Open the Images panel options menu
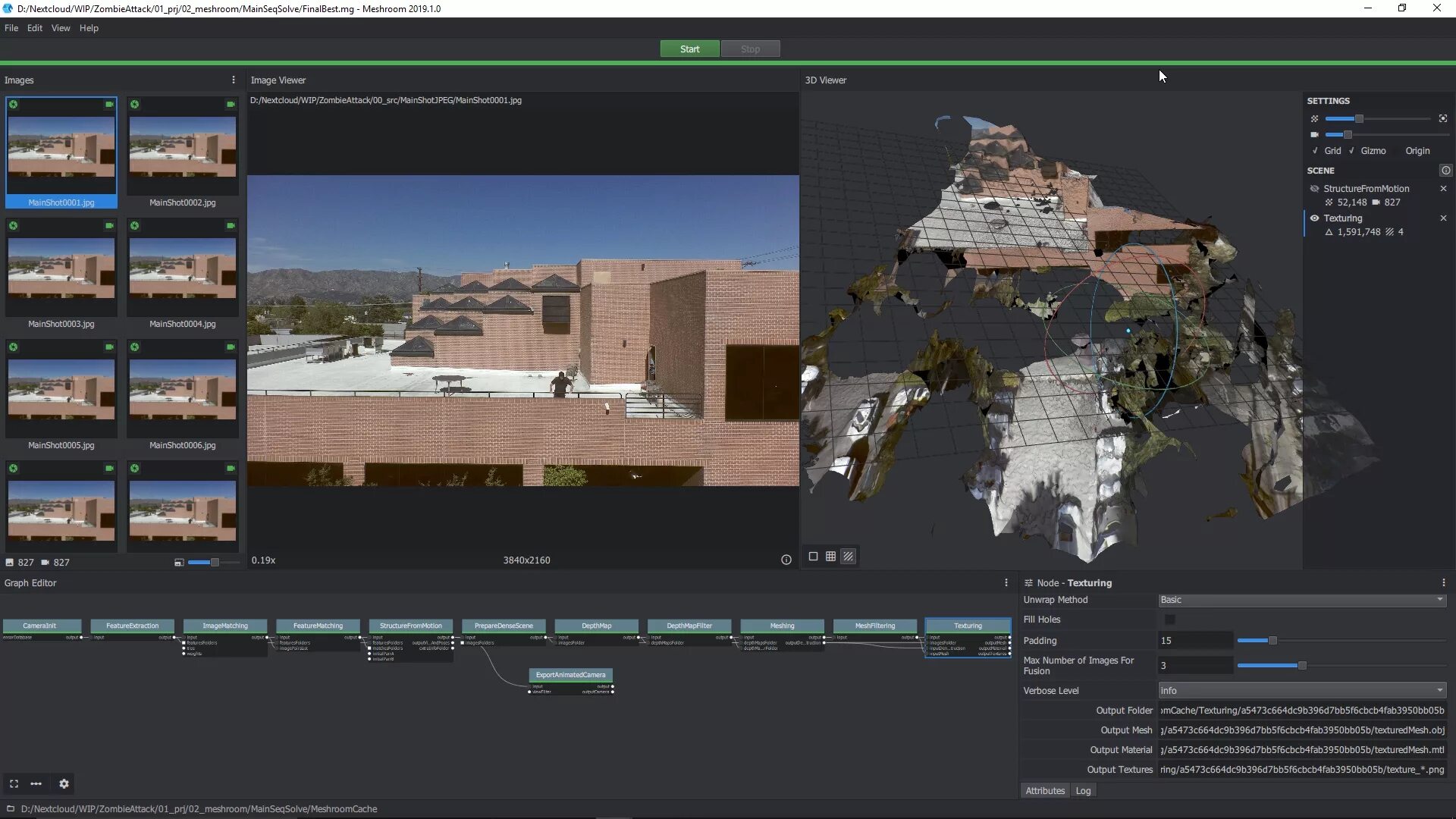Image resolution: width=1456 pixels, height=819 pixels. [233, 80]
